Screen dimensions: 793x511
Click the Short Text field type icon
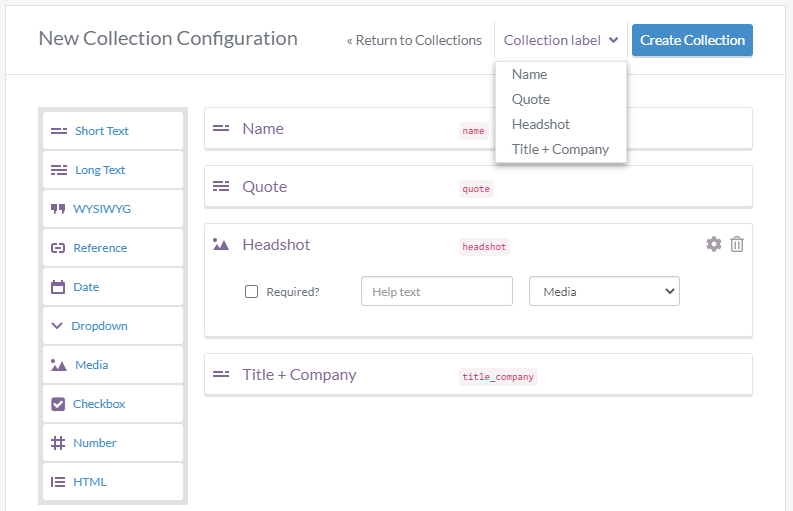59,131
